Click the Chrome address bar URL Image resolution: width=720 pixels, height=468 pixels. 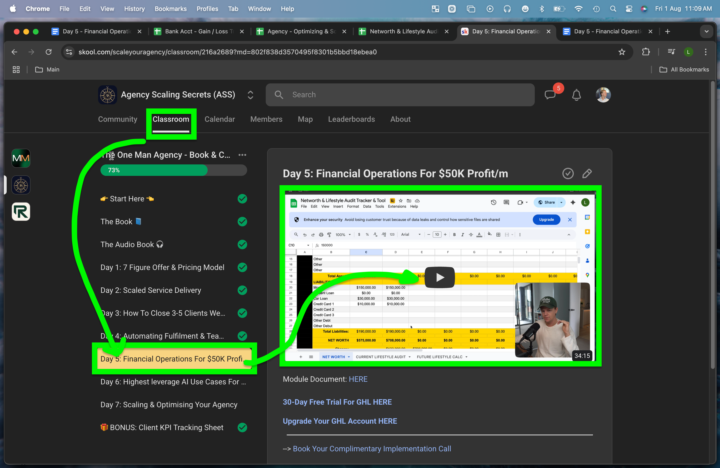click(x=227, y=52)
